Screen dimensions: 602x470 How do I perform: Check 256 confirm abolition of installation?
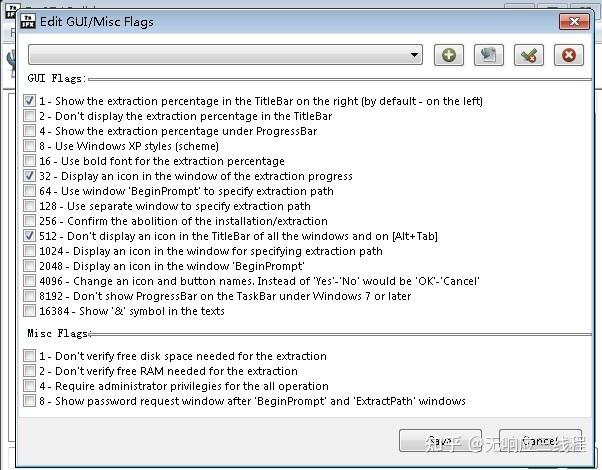tap(29, 221)
